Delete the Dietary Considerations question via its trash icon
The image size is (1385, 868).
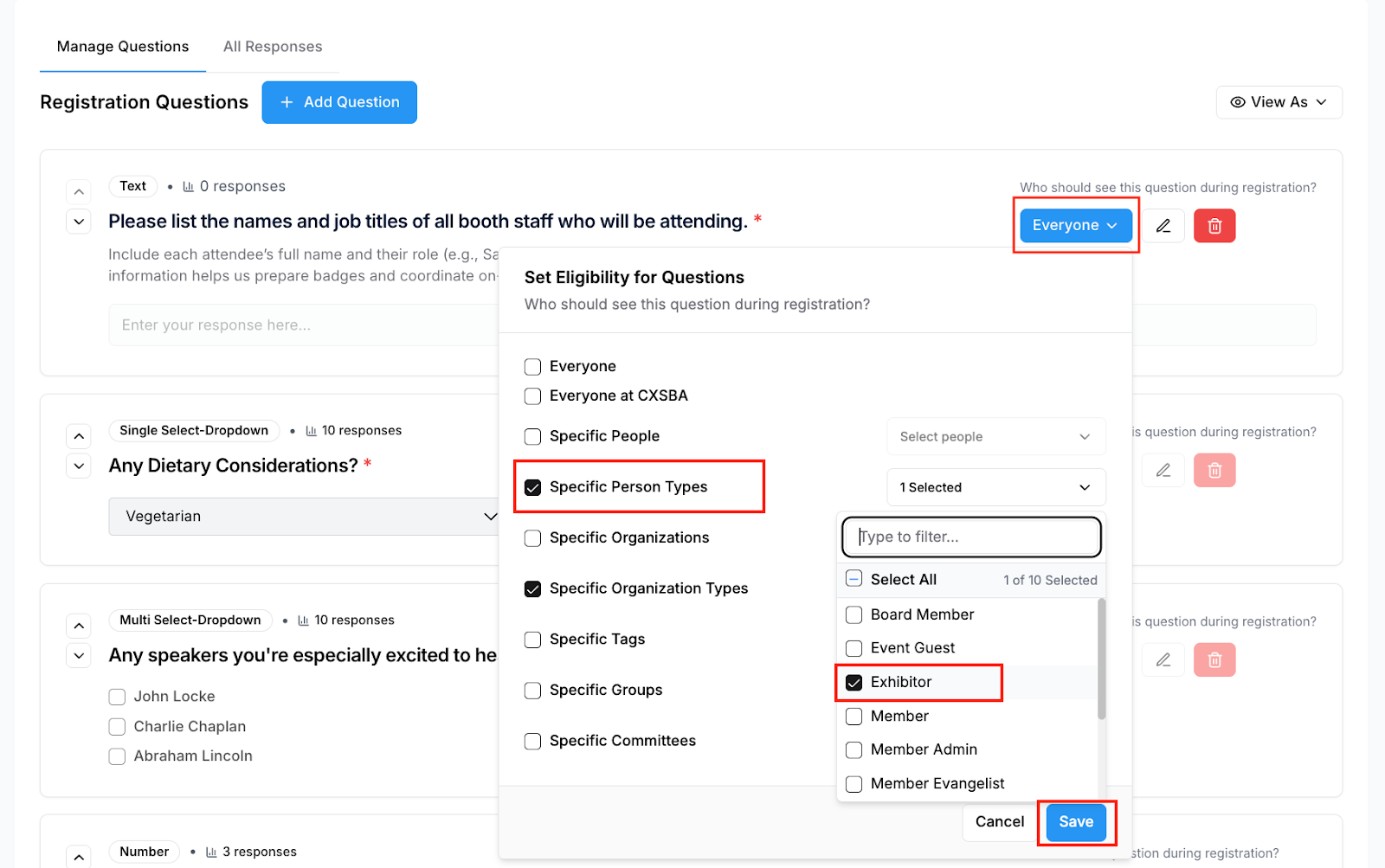pos(1214,470)
